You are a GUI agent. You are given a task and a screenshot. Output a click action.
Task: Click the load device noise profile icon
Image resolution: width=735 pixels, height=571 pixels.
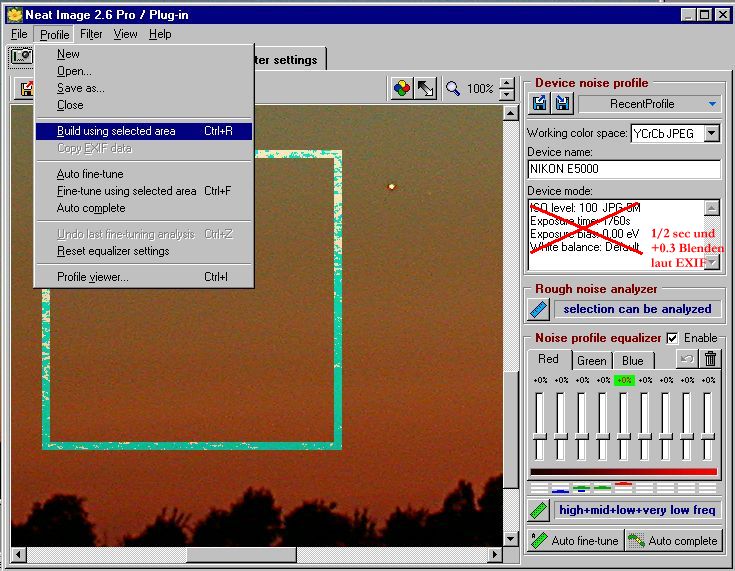pyautogui.click(x=540, y=104)
